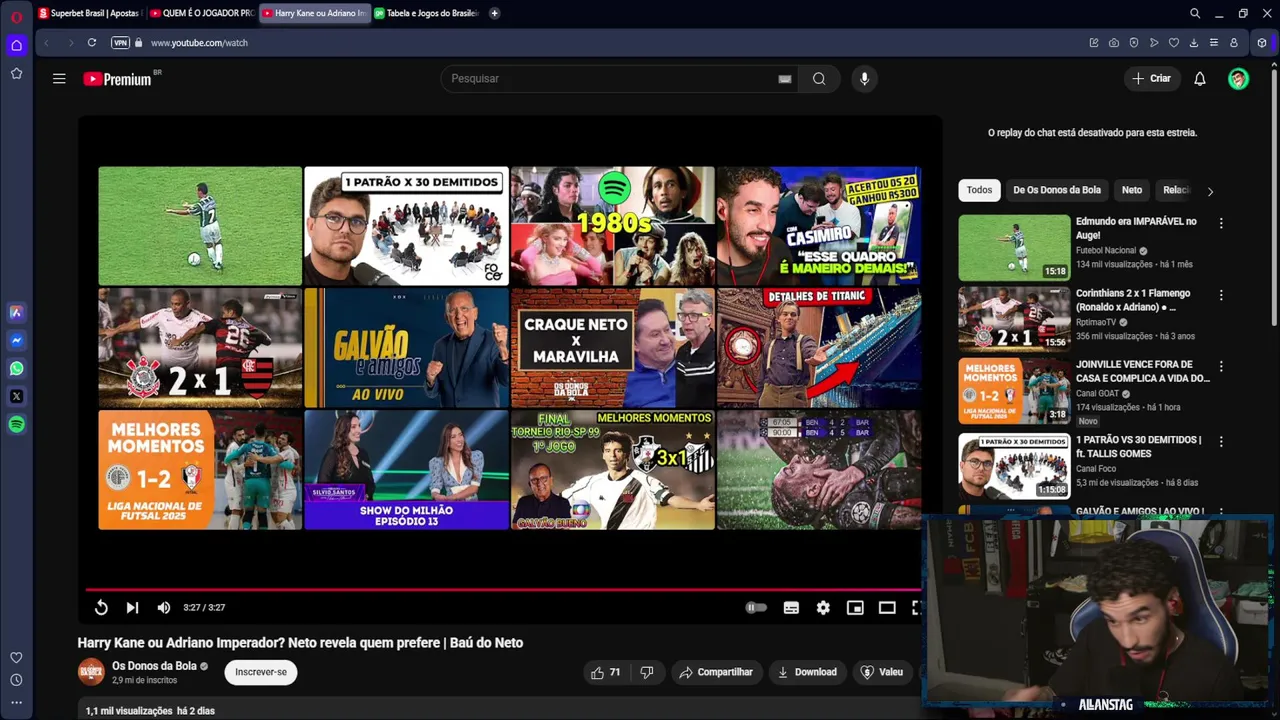
Task: Open video settings gear
Action: 823,608
